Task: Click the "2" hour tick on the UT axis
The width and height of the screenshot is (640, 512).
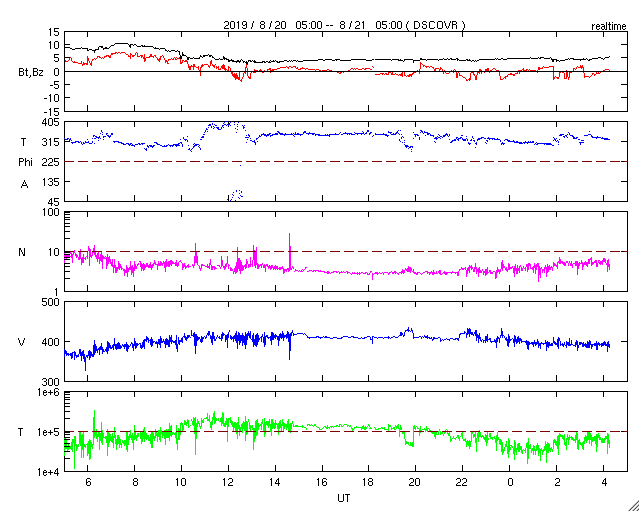Action: coord(558,482)
